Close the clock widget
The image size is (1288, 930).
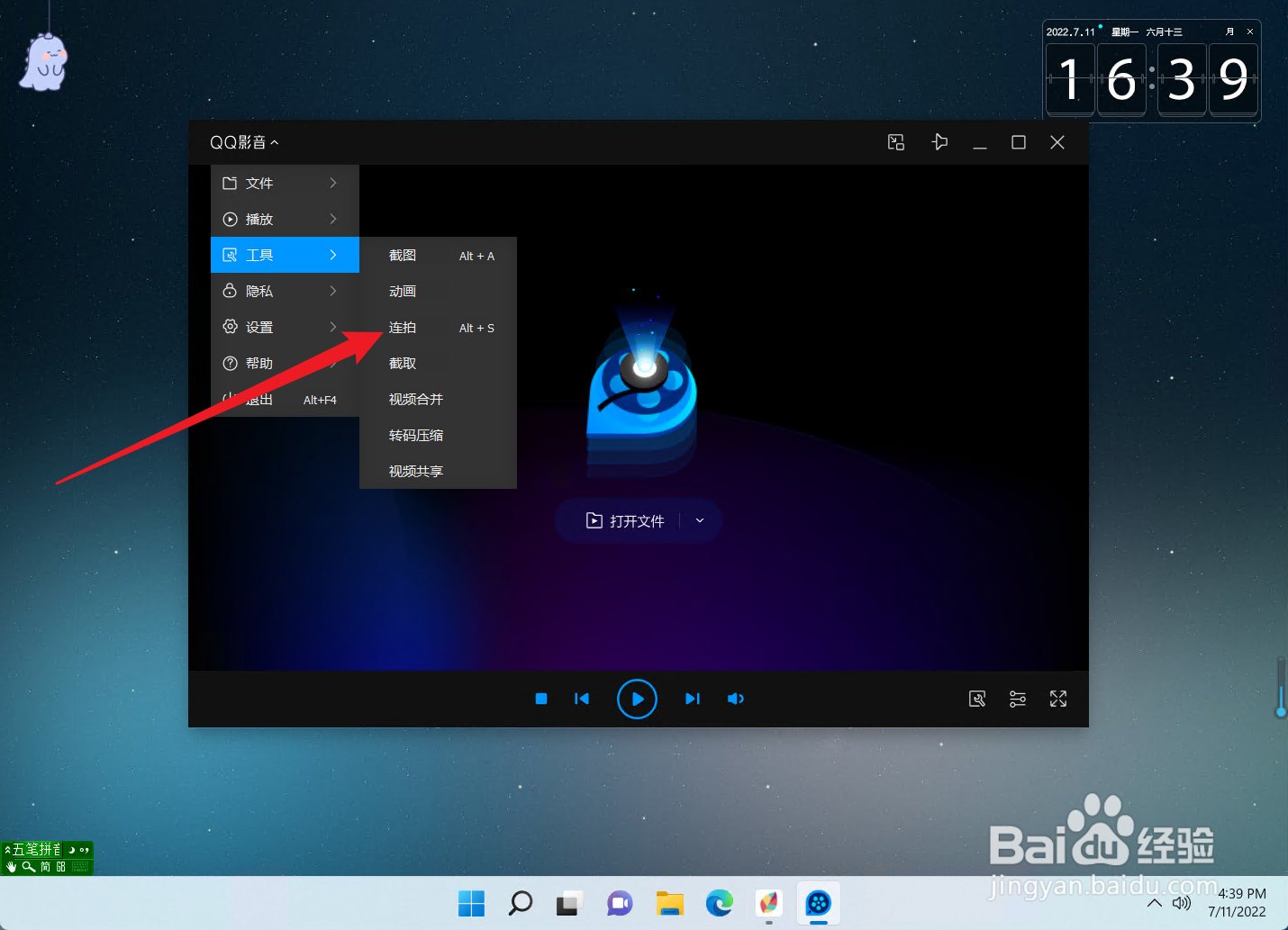pos(1250,32)
